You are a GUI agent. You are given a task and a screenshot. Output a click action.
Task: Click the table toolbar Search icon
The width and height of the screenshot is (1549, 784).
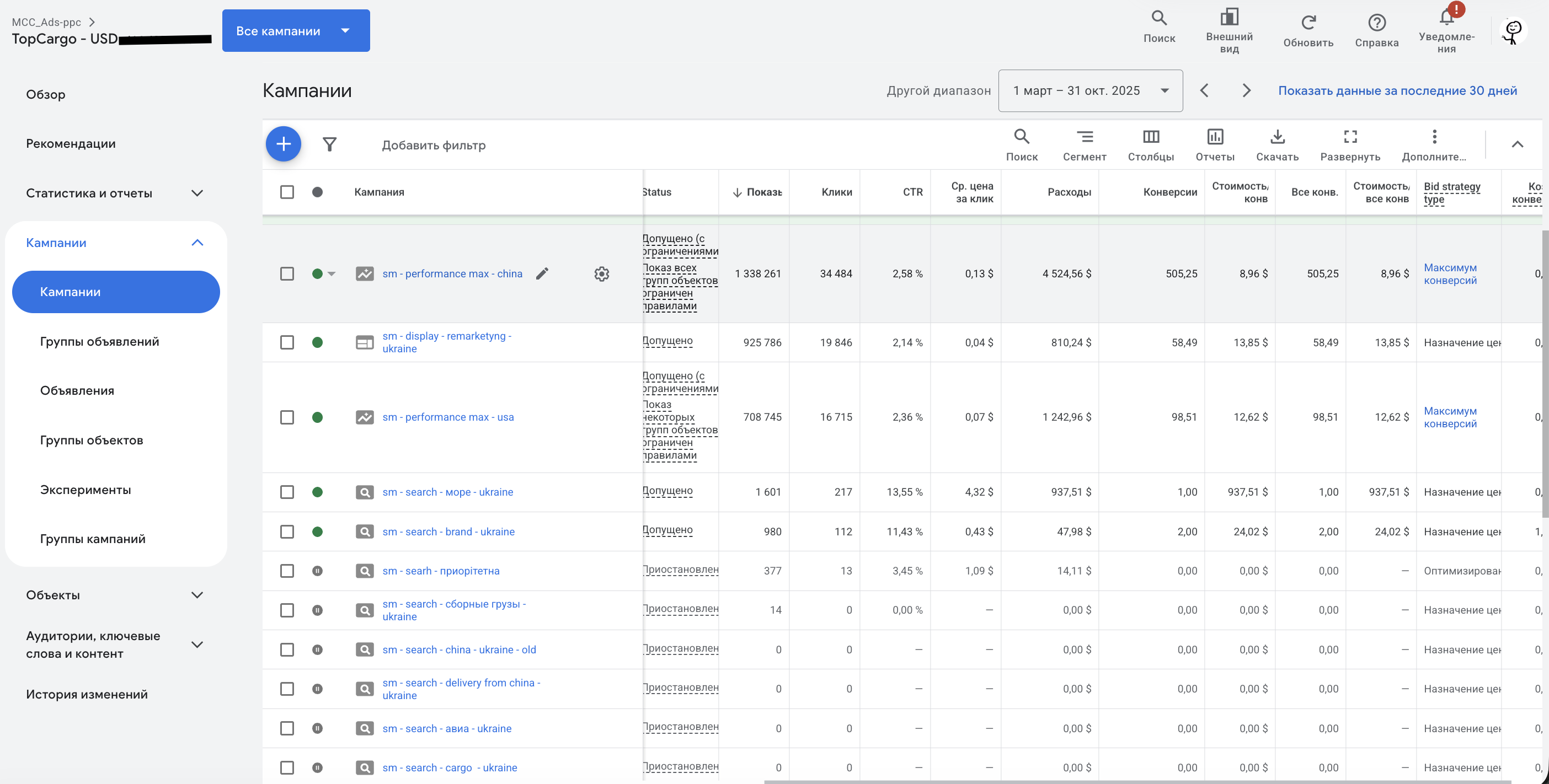point(1021,137)
